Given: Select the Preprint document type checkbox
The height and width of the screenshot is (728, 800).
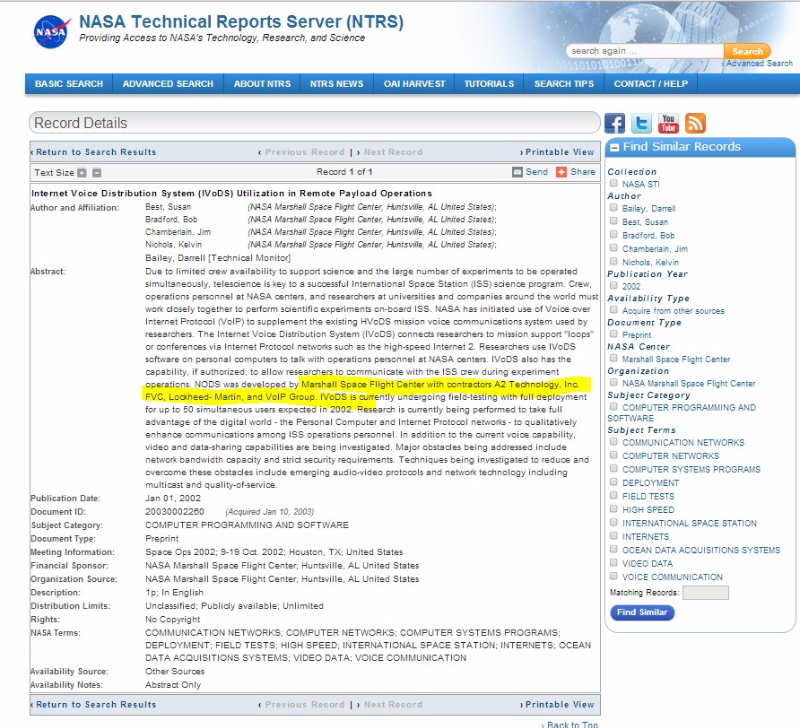Looking at the screenshot, I should tap(613, 335).
